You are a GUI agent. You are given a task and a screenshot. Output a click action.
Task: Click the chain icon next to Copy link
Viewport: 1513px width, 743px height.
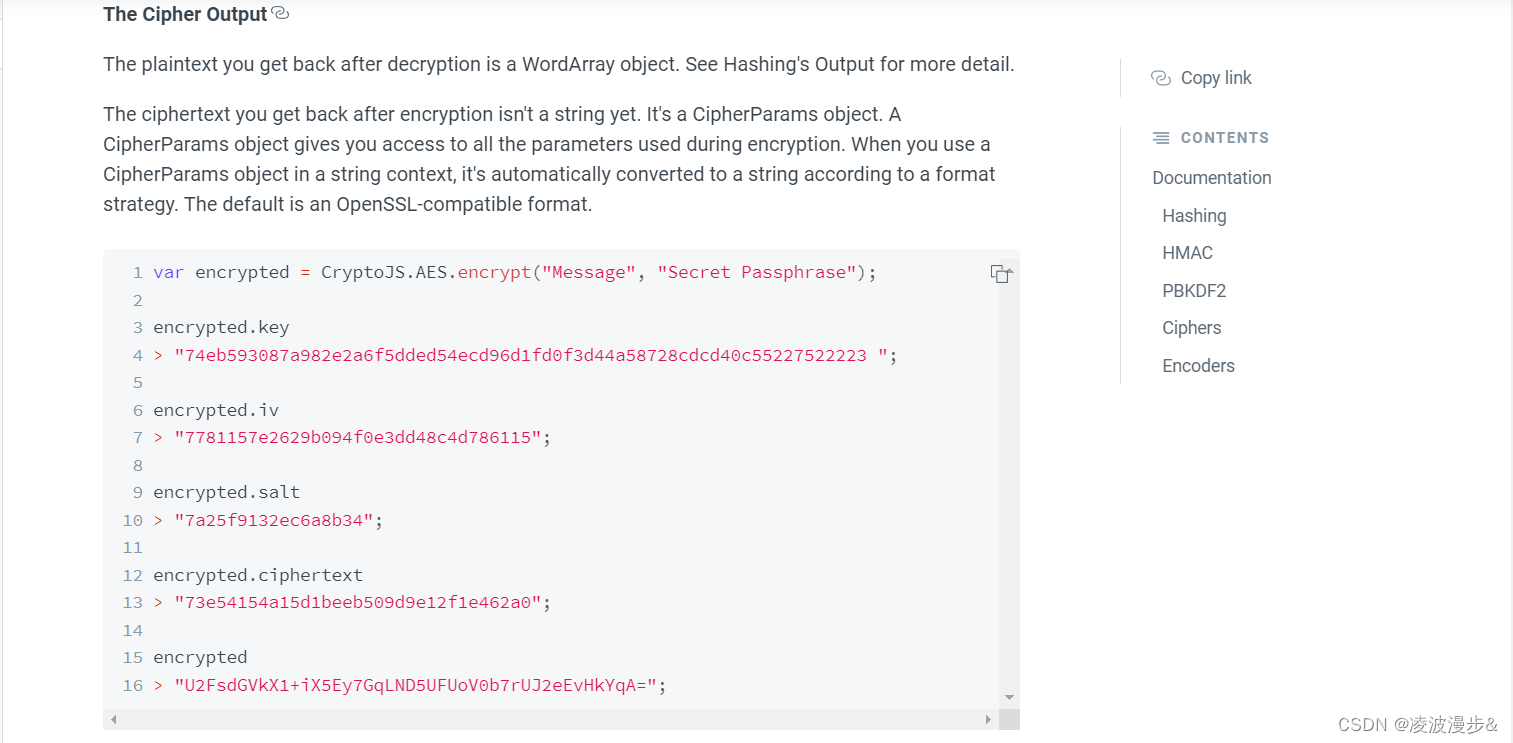[1160, 78]
